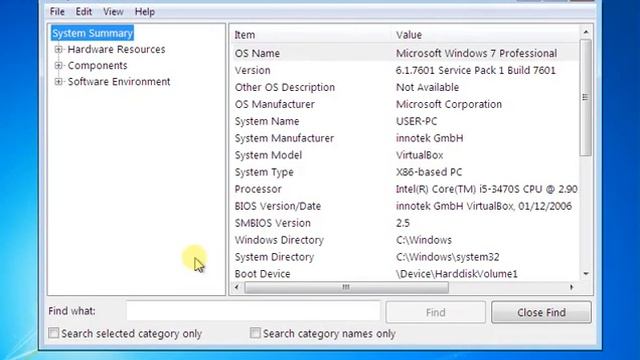The width and height of the screenshot is (640, 360).
Task: Click the vertical scrollbar up arrow
Action: 586,32
